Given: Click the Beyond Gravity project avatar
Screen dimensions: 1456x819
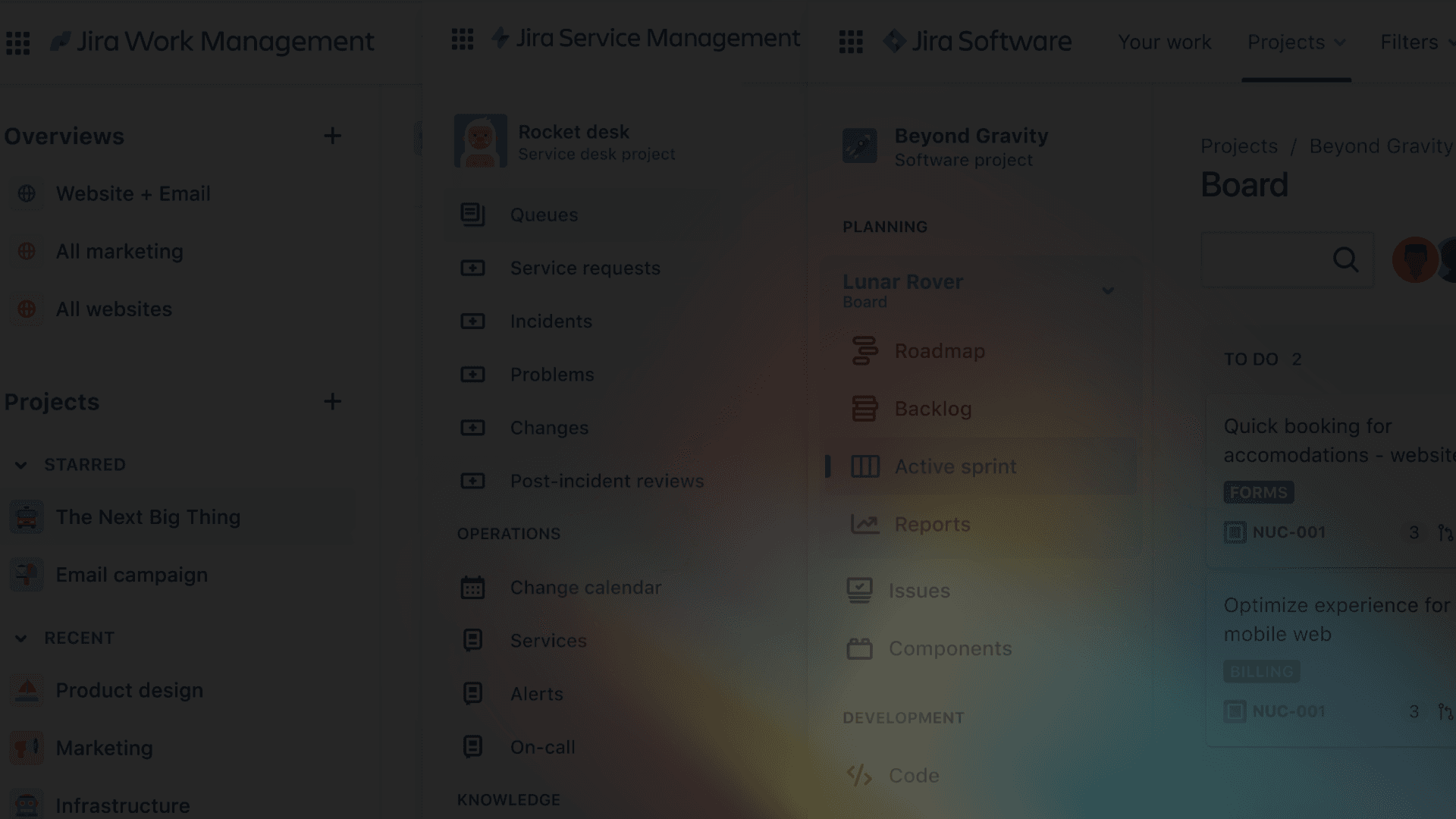Looking at the screenshot, I should coord(859,146).
